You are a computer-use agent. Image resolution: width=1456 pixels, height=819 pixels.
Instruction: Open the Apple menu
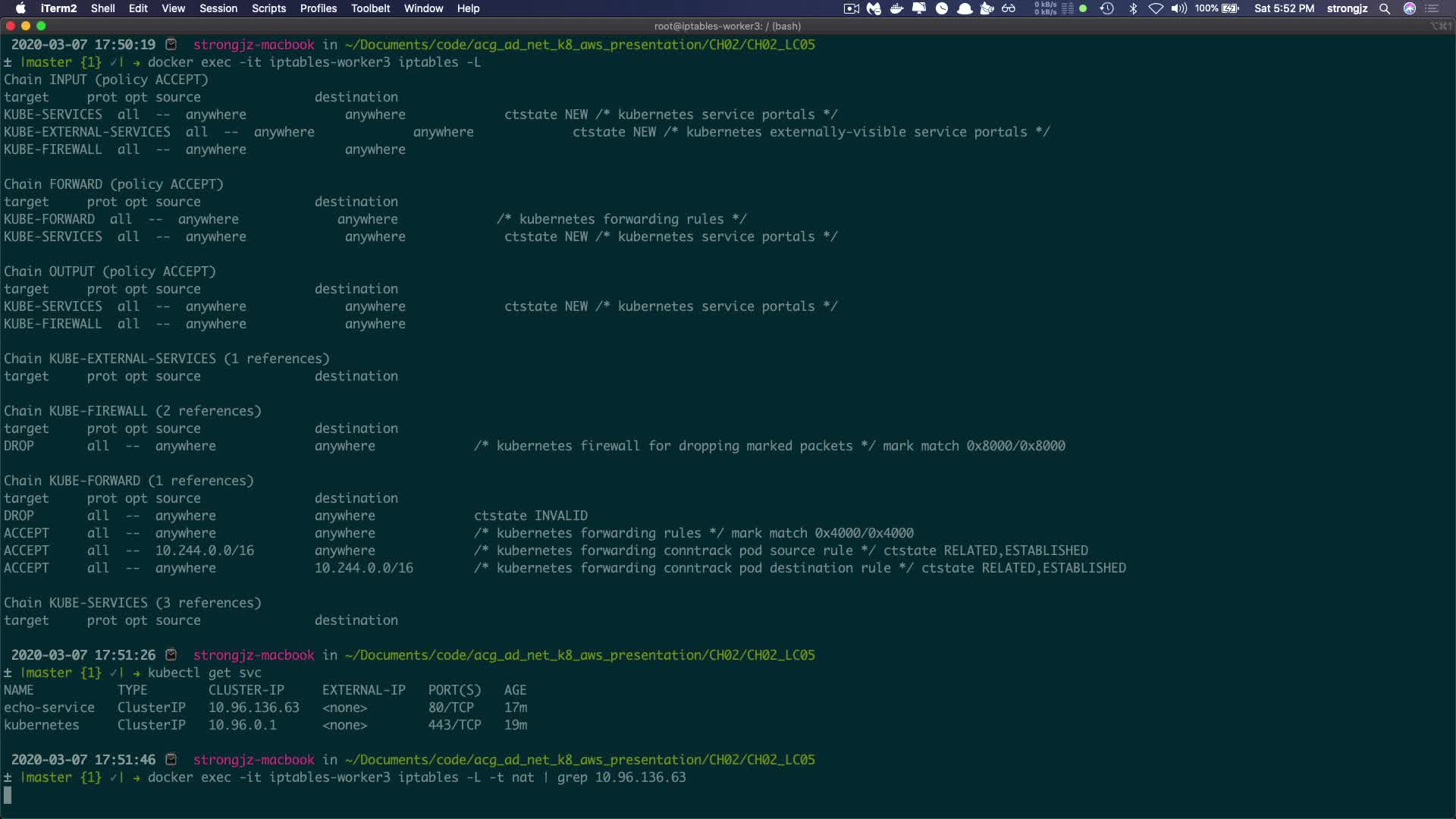pyautogui.click(x=20, y=8)
